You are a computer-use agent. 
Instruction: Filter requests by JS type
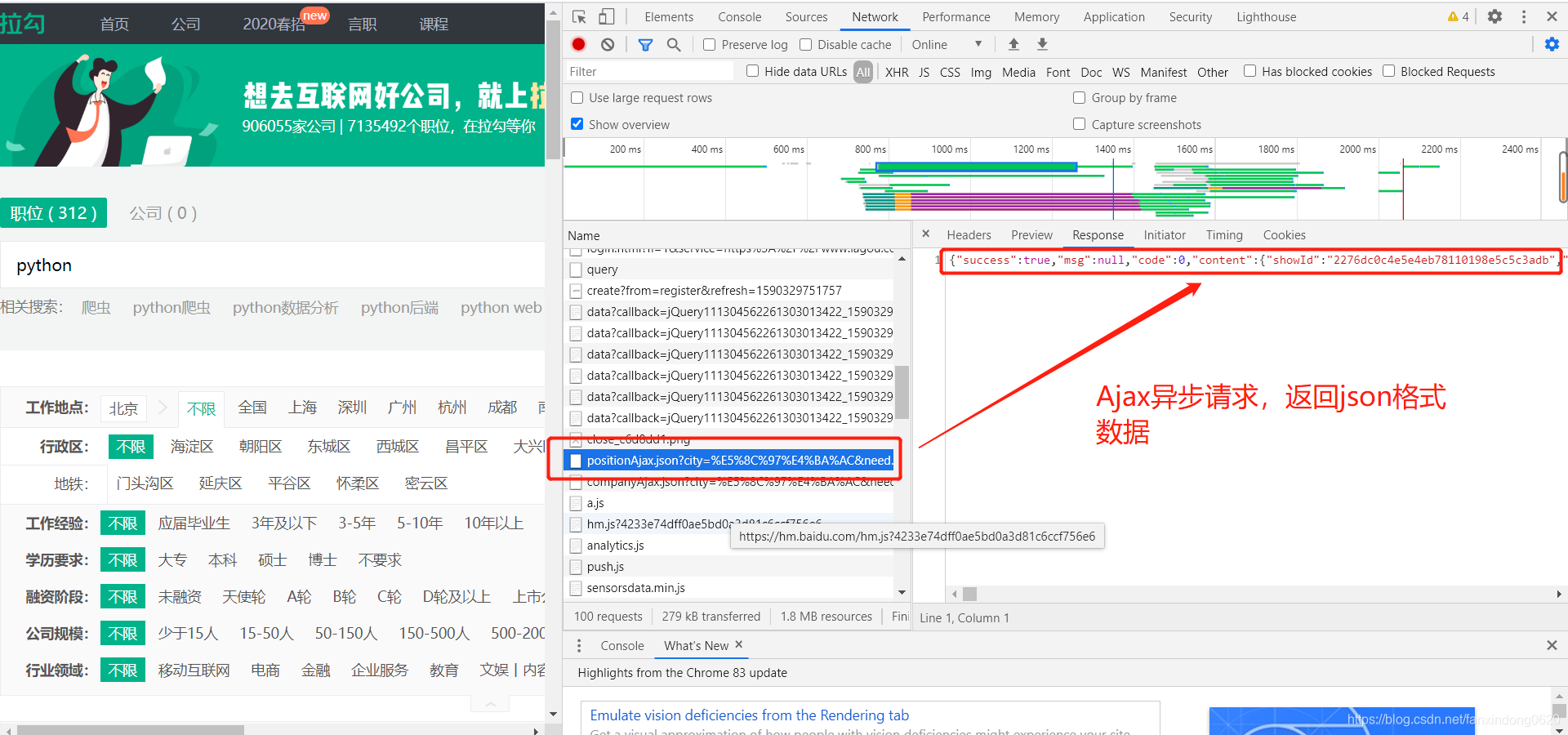(x=924, y=72)
